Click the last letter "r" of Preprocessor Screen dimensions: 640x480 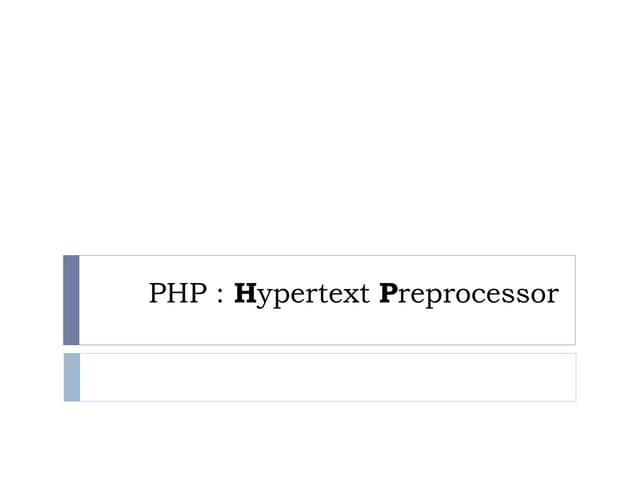tap(553, 296)
